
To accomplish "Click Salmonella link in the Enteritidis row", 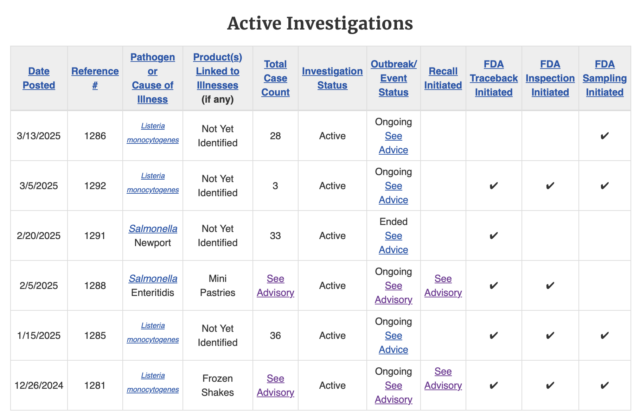I will point(153,279).
